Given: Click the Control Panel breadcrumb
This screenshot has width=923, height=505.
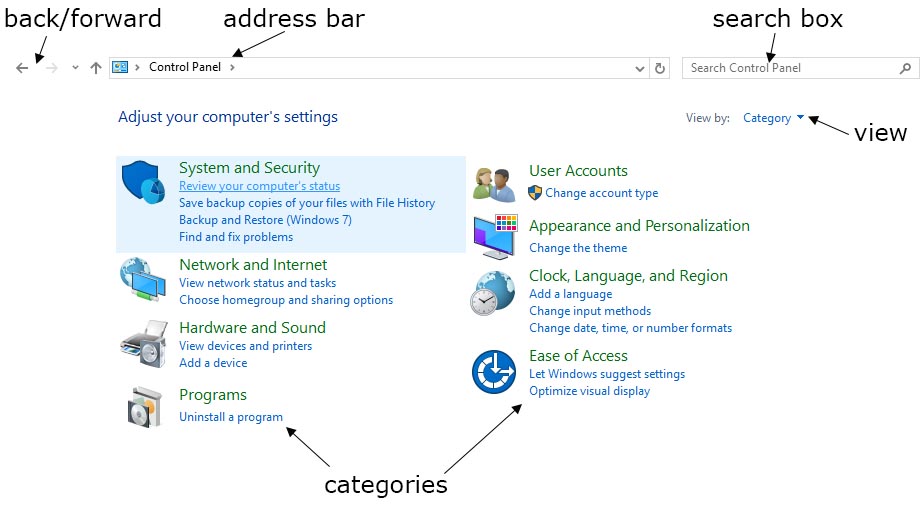Looking at the screenshot, I should point(185,67).
